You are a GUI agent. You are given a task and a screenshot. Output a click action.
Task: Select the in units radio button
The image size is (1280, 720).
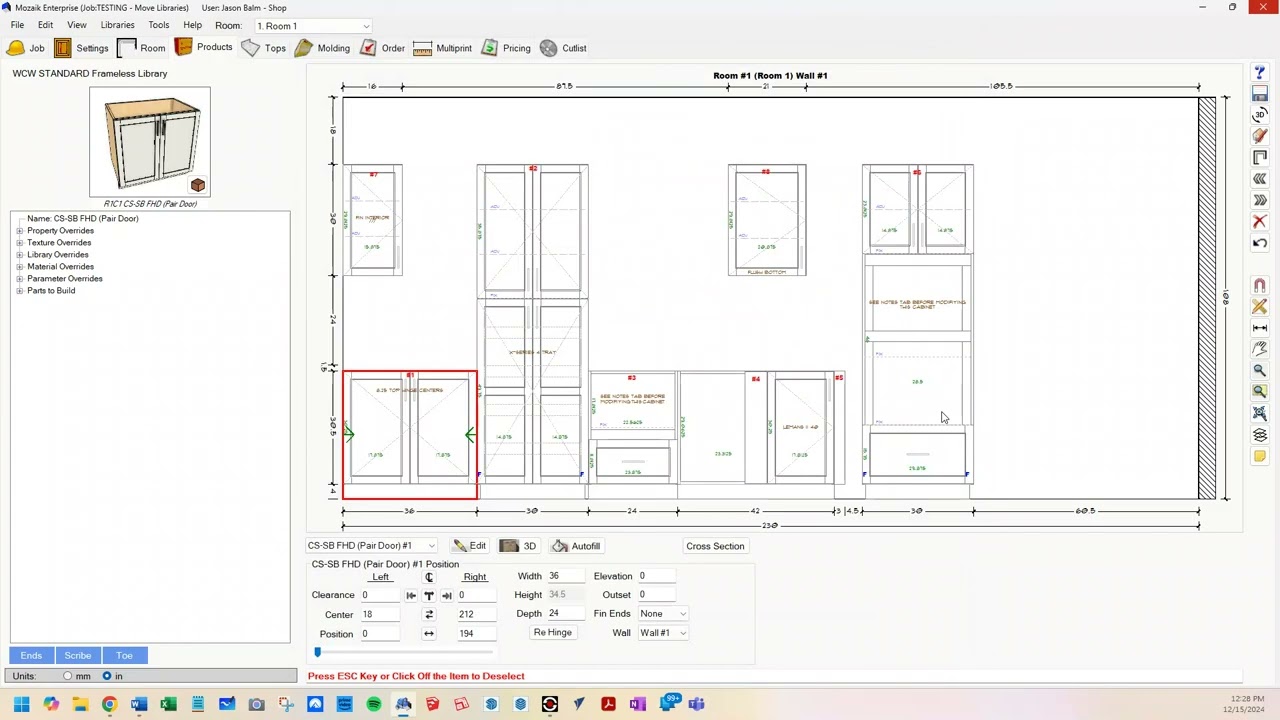107,676
